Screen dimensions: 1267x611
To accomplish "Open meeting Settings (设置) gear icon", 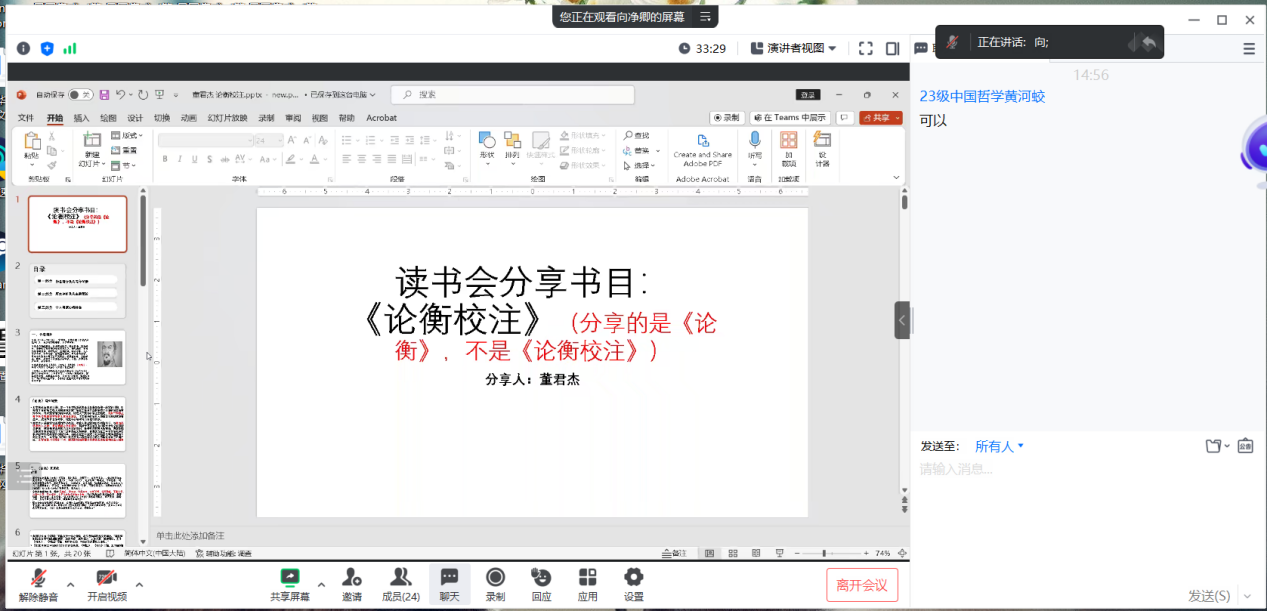I will click(633, 578).
